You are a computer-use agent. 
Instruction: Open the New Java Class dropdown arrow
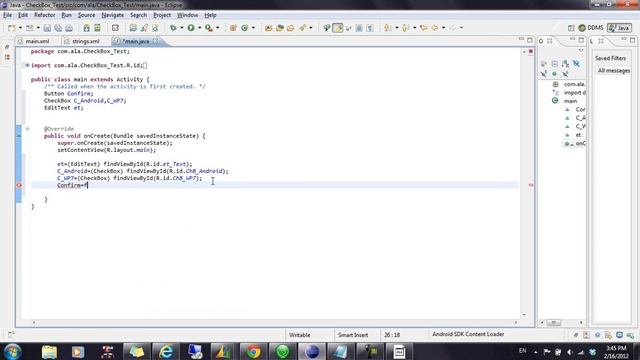click(253, 28)
